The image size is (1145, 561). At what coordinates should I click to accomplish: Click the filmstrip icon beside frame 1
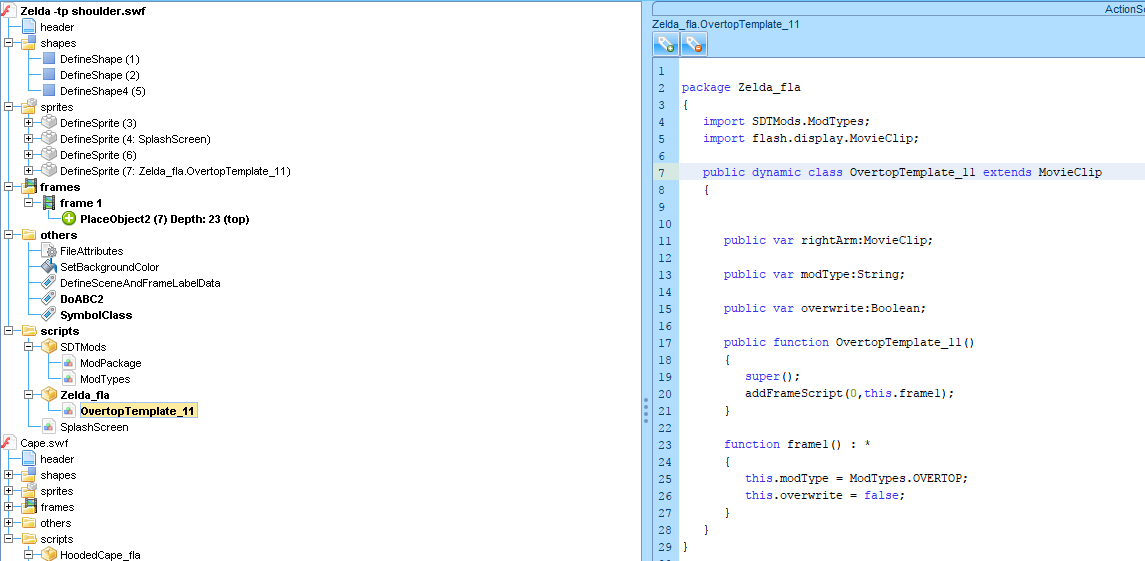coord(49,203)
